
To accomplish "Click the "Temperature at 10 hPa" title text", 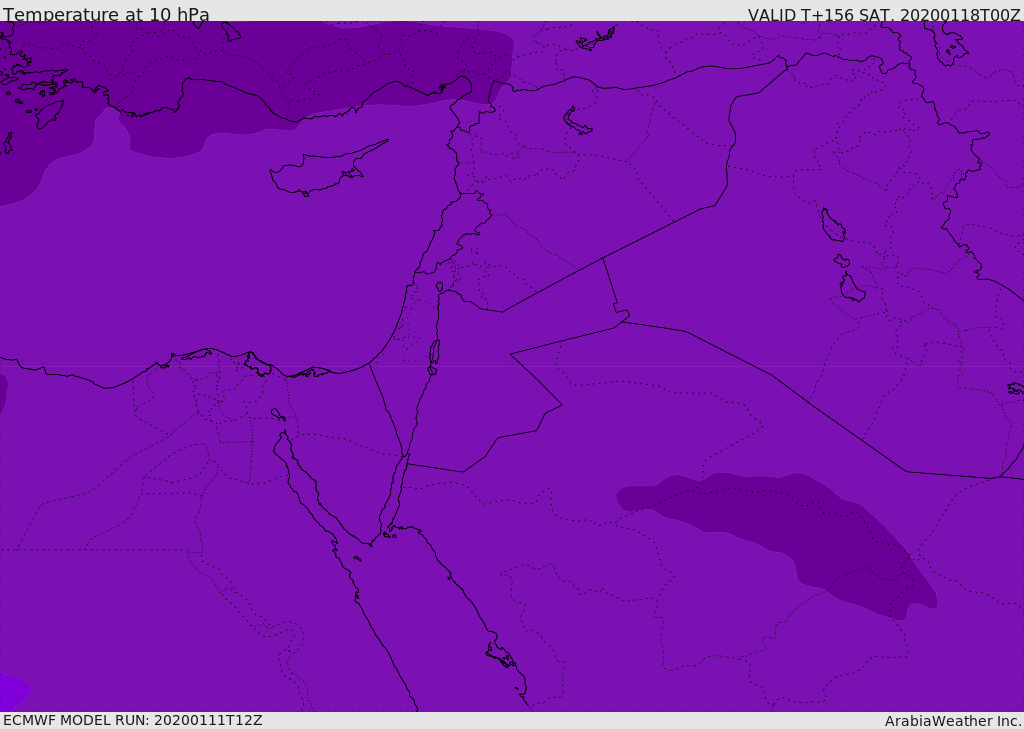I will coord(106,14).
